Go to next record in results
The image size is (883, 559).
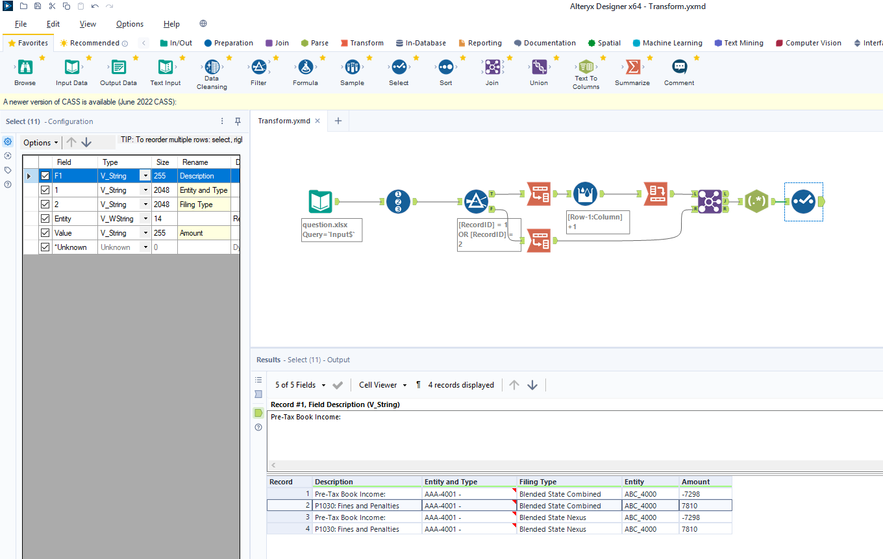[x=532, y=385]
